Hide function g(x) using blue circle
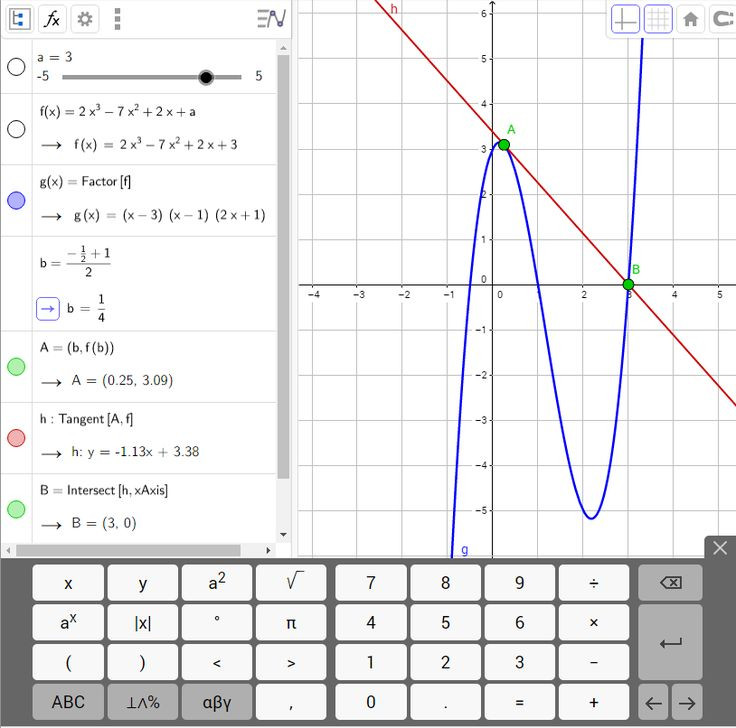The height and width of the screenshot is (728, 736). [x=16, y=200]
